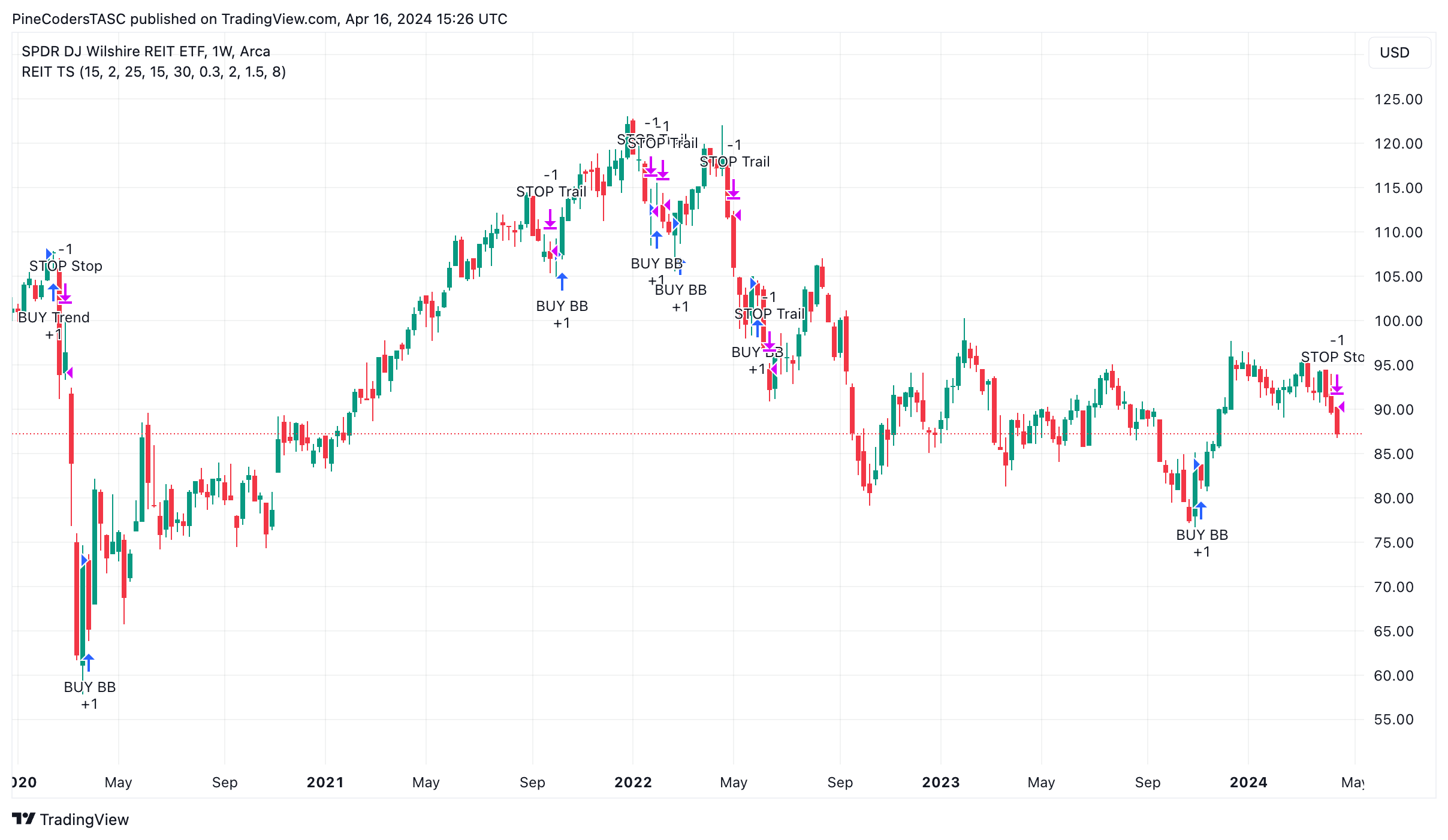Click the magenta stop arrow under April 2024 STOP Stop
Image resolution: width=1448 pixels, height=840 pixels.
(1337, 385)
